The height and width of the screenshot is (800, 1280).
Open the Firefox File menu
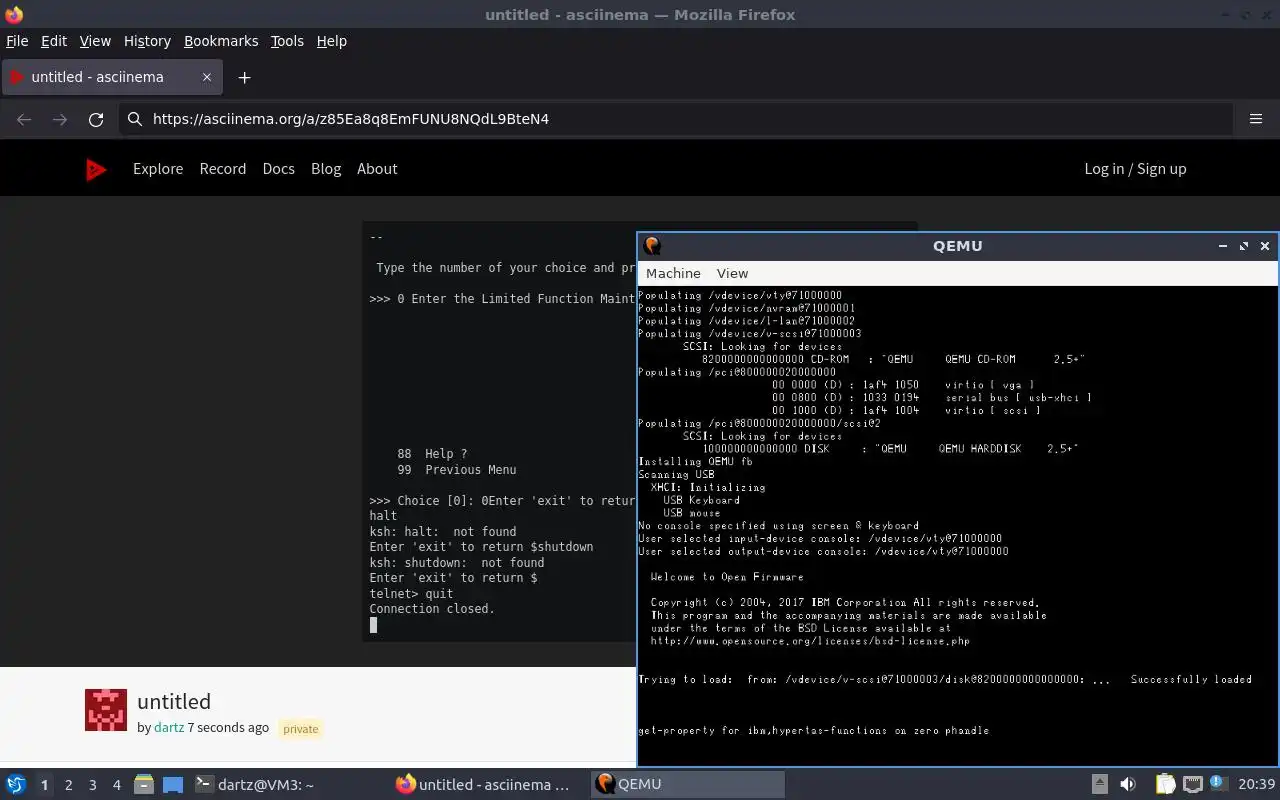pos(17,41)
